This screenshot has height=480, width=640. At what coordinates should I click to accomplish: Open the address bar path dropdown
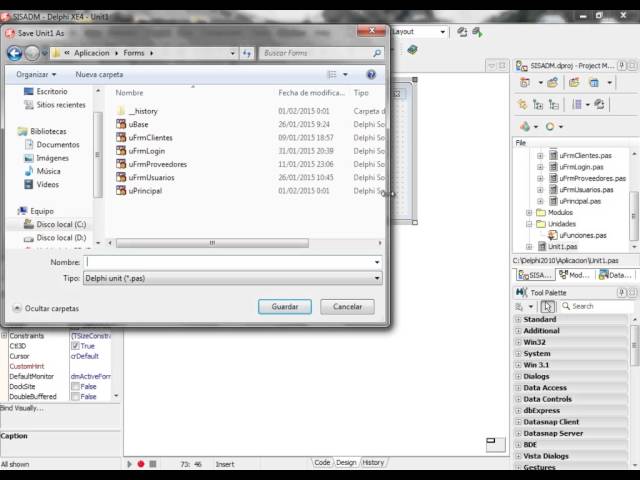pyautogui.click(x=232, y=53)
